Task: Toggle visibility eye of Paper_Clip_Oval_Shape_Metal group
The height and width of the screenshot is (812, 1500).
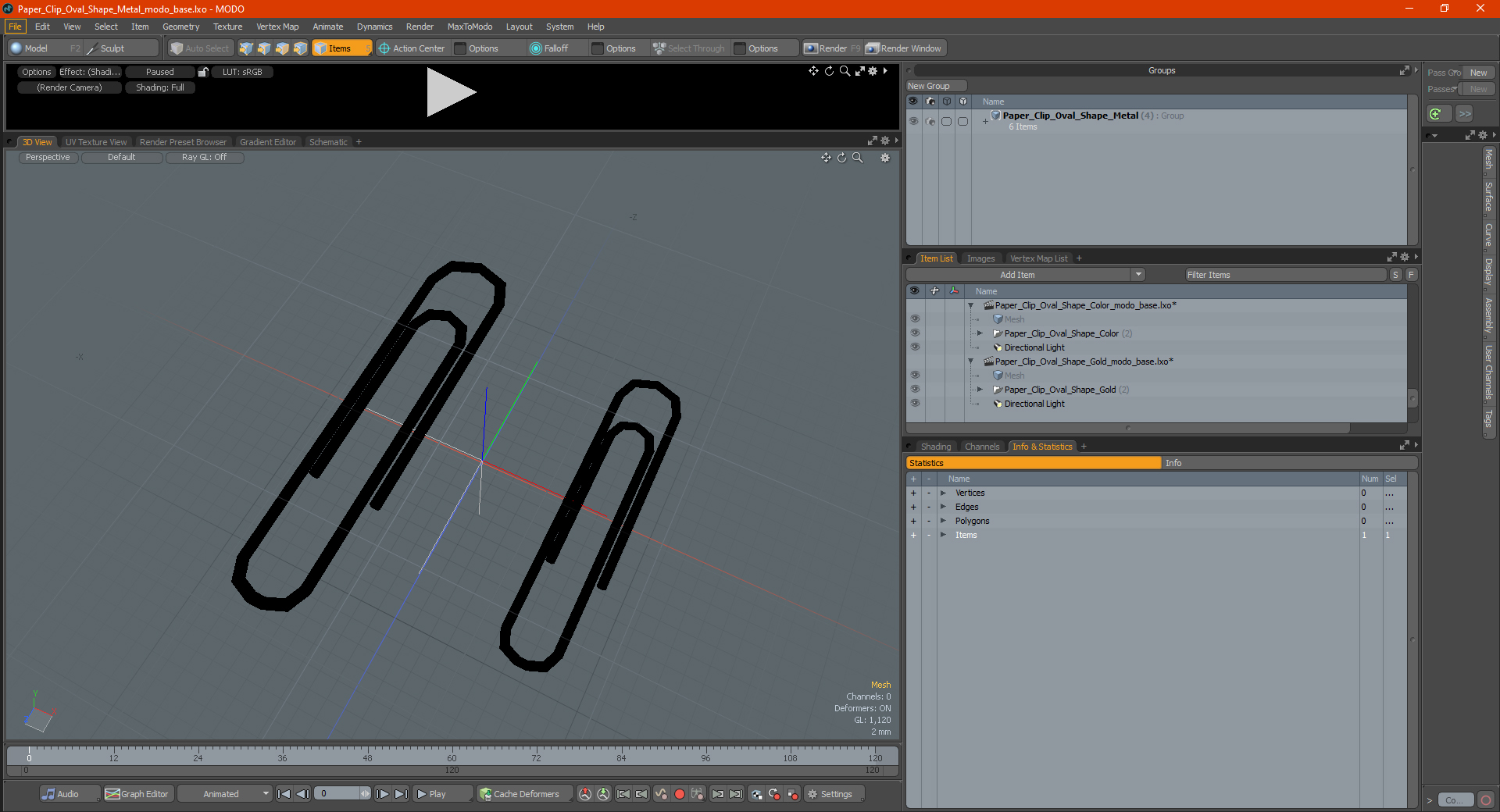Action: [913, 121]
